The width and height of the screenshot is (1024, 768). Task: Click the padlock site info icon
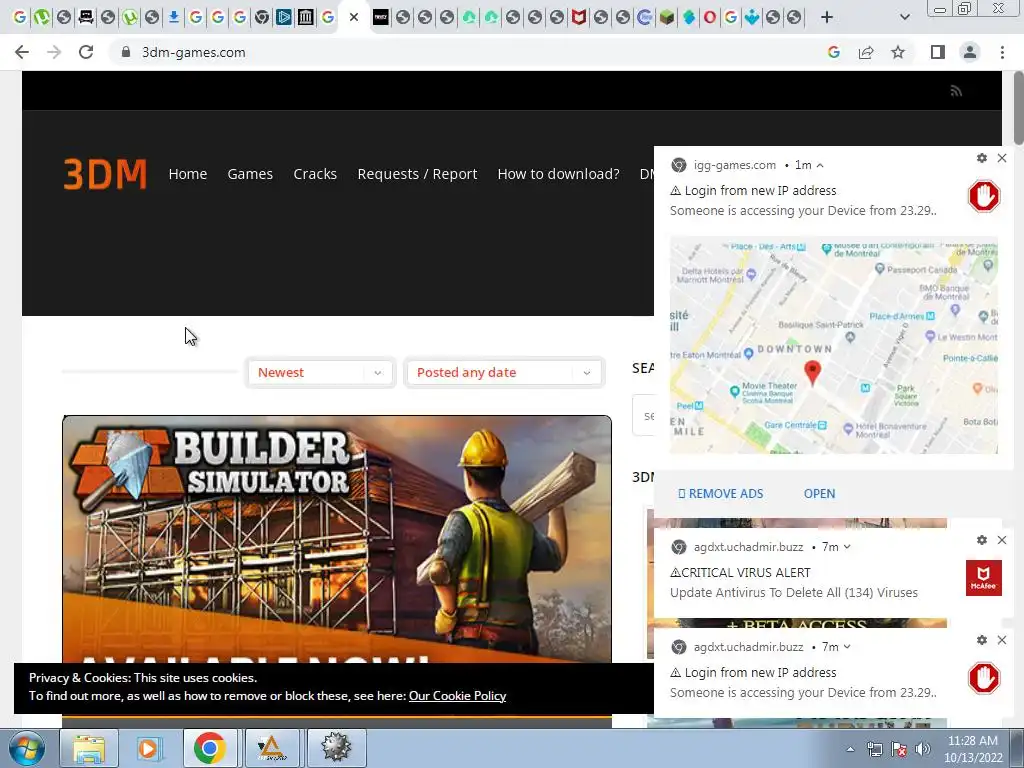coord(126,52)
